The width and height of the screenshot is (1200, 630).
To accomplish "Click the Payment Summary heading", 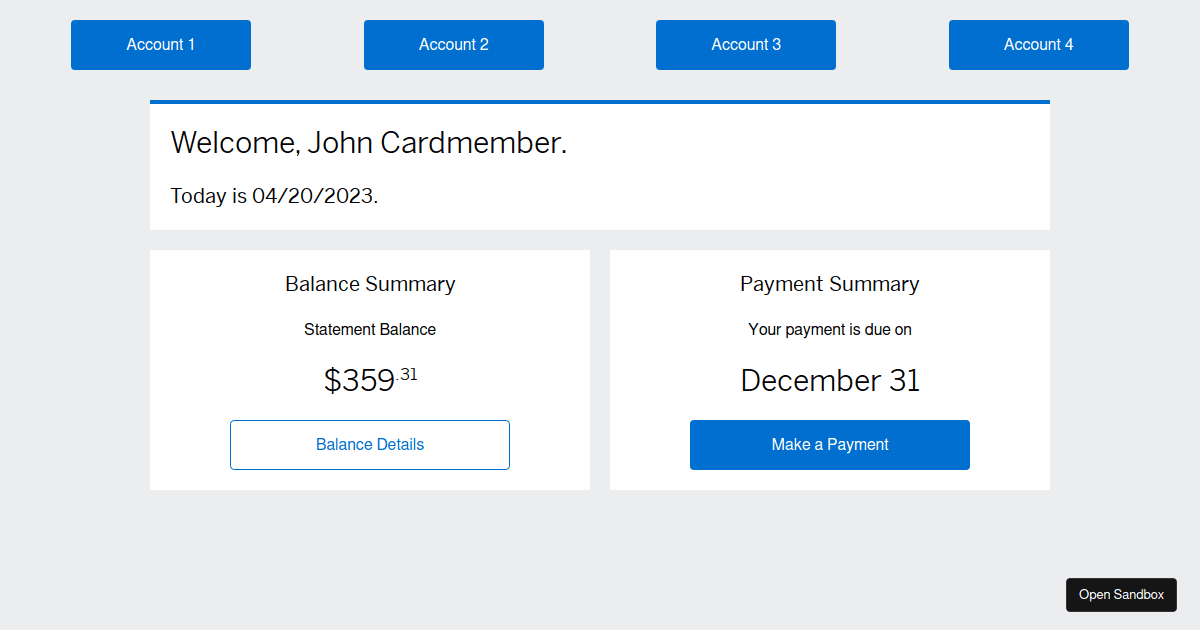I will (830, 284).
